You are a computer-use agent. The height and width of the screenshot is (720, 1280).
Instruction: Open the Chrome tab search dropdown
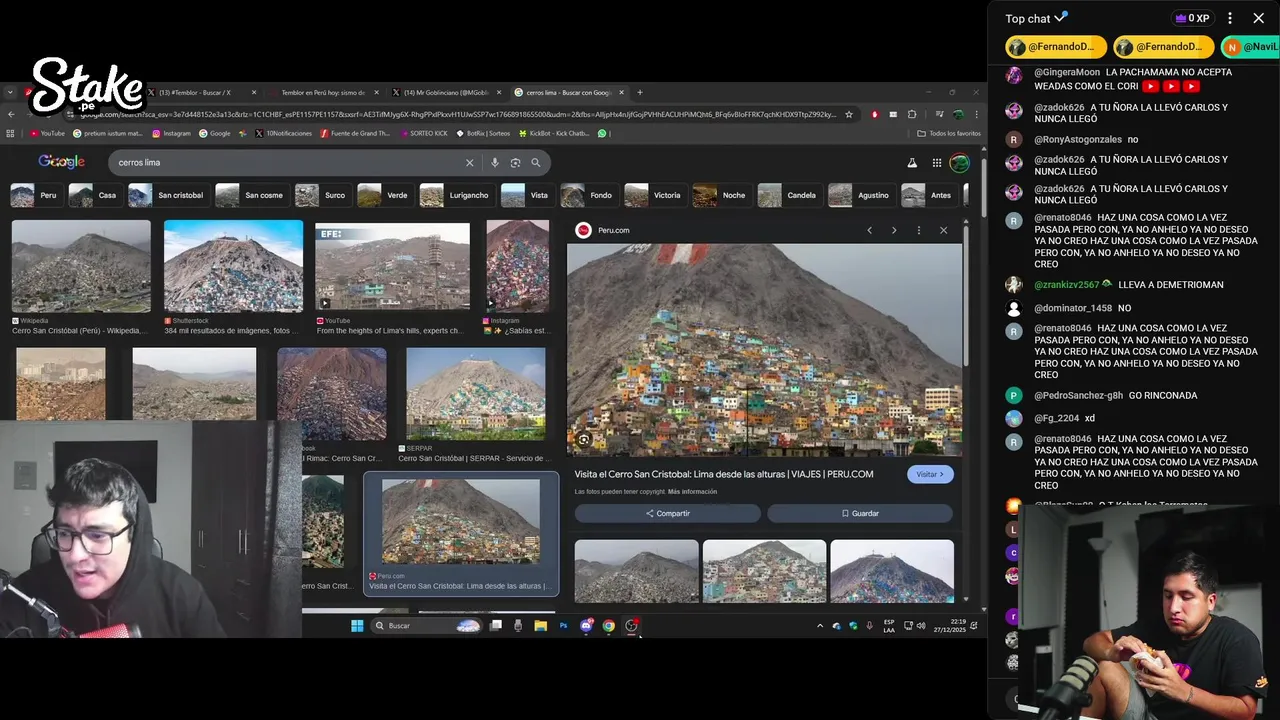coord(10,93)
